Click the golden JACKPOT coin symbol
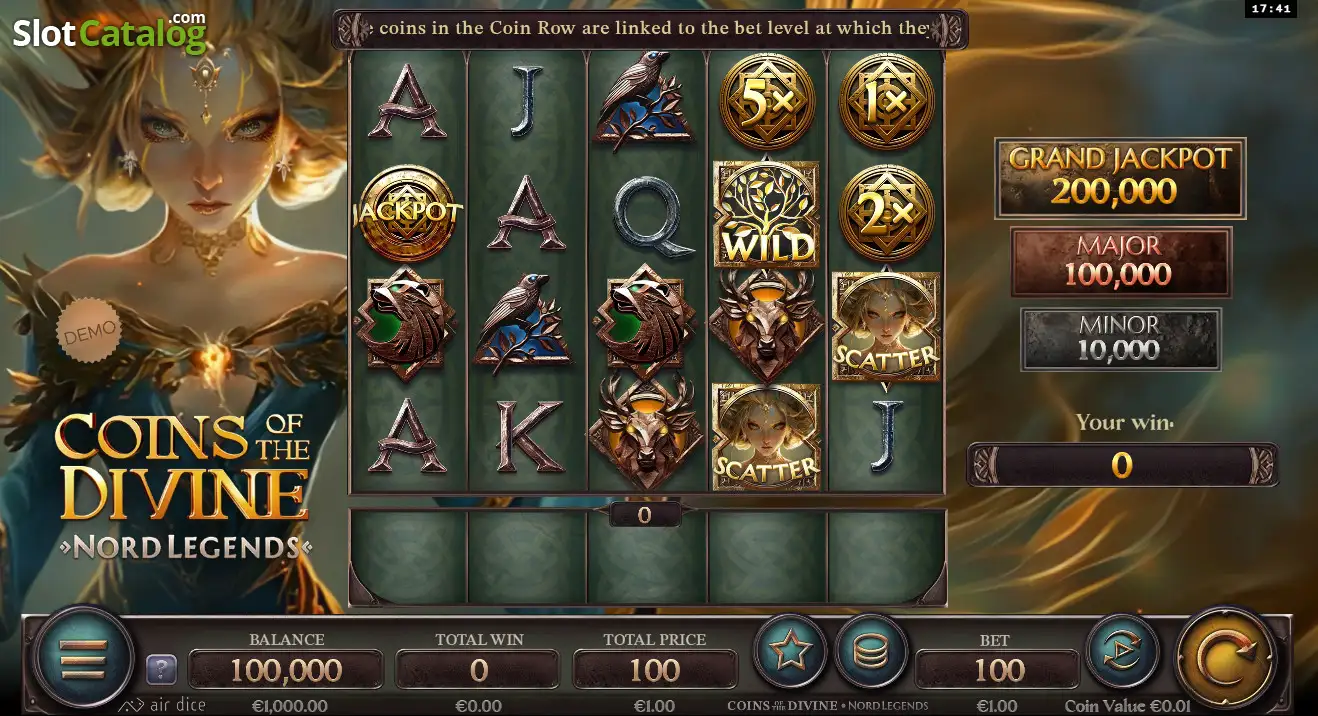Screen dimensions: 1318x716 coord(406,213)
